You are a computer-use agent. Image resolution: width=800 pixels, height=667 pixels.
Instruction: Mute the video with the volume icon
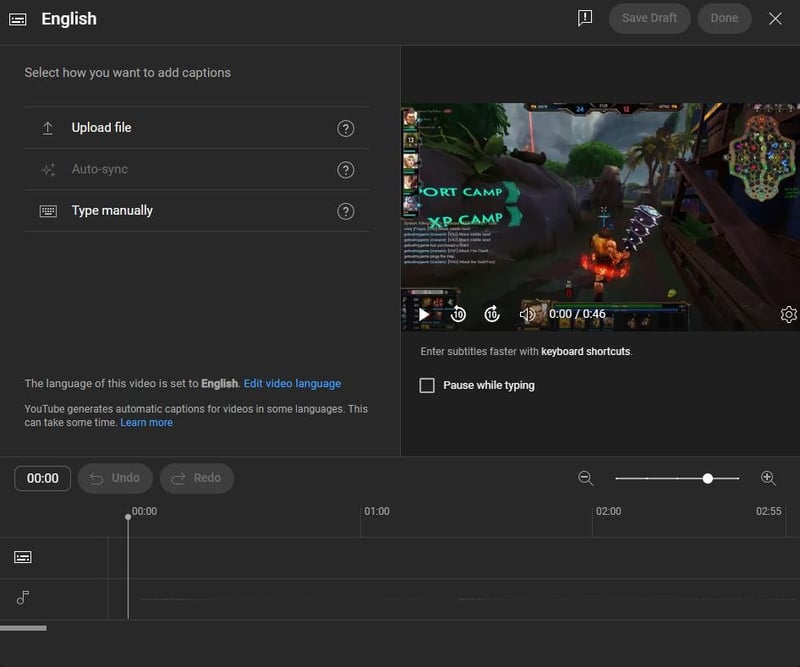coord(527,313)
